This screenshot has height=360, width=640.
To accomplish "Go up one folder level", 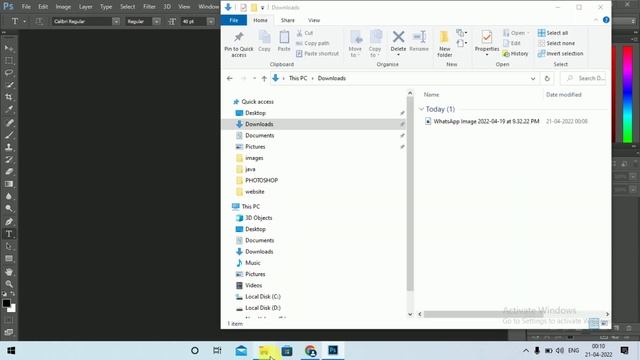I will tap(264, 78).
